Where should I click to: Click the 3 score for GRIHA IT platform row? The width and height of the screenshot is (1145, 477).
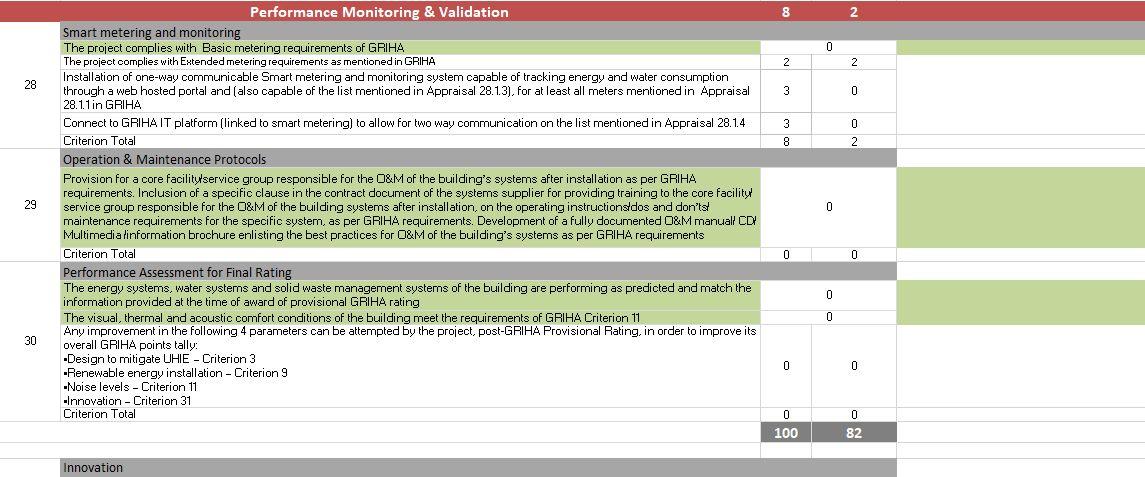786,123
